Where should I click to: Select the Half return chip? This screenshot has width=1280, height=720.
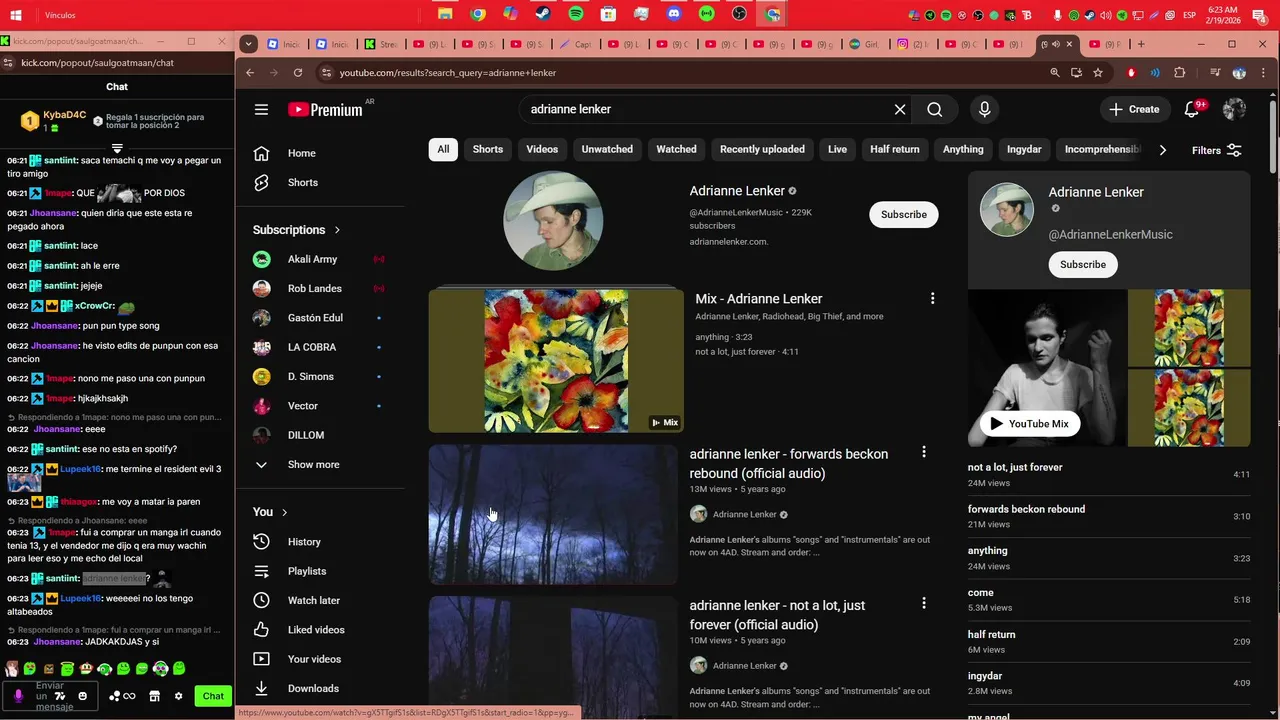(x=895, y=149)
